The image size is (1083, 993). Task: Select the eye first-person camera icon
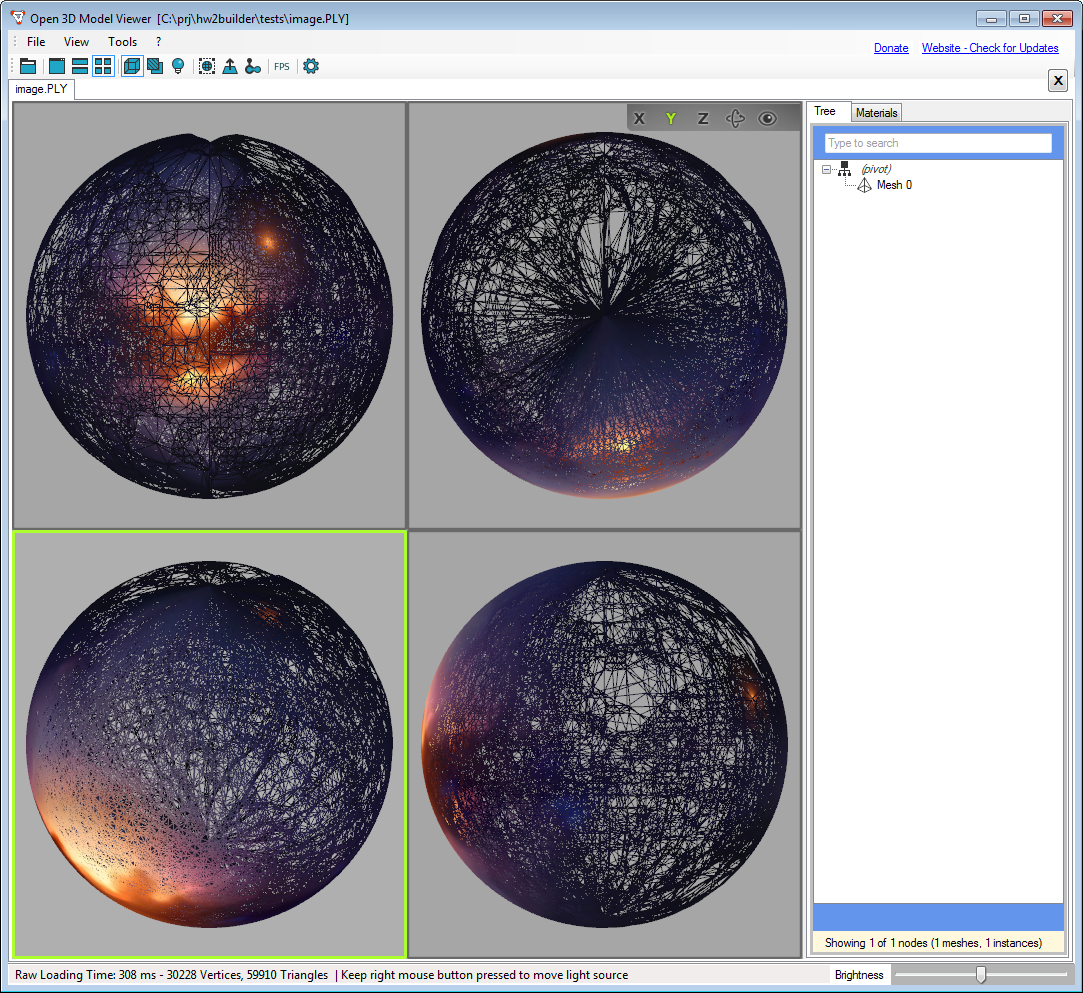(x=767, y=119)
